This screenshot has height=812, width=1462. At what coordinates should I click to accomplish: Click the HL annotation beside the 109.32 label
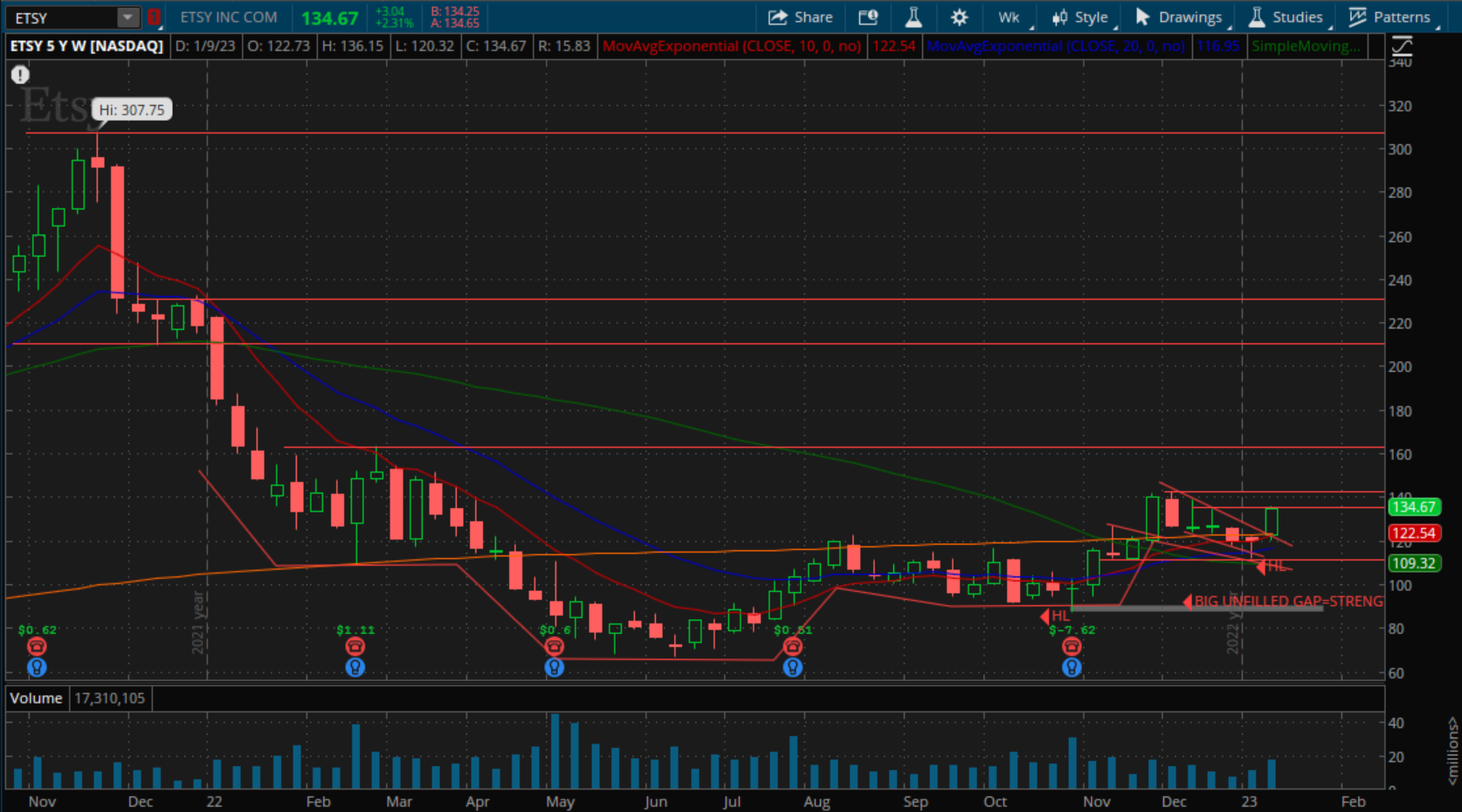[1276, 567]
